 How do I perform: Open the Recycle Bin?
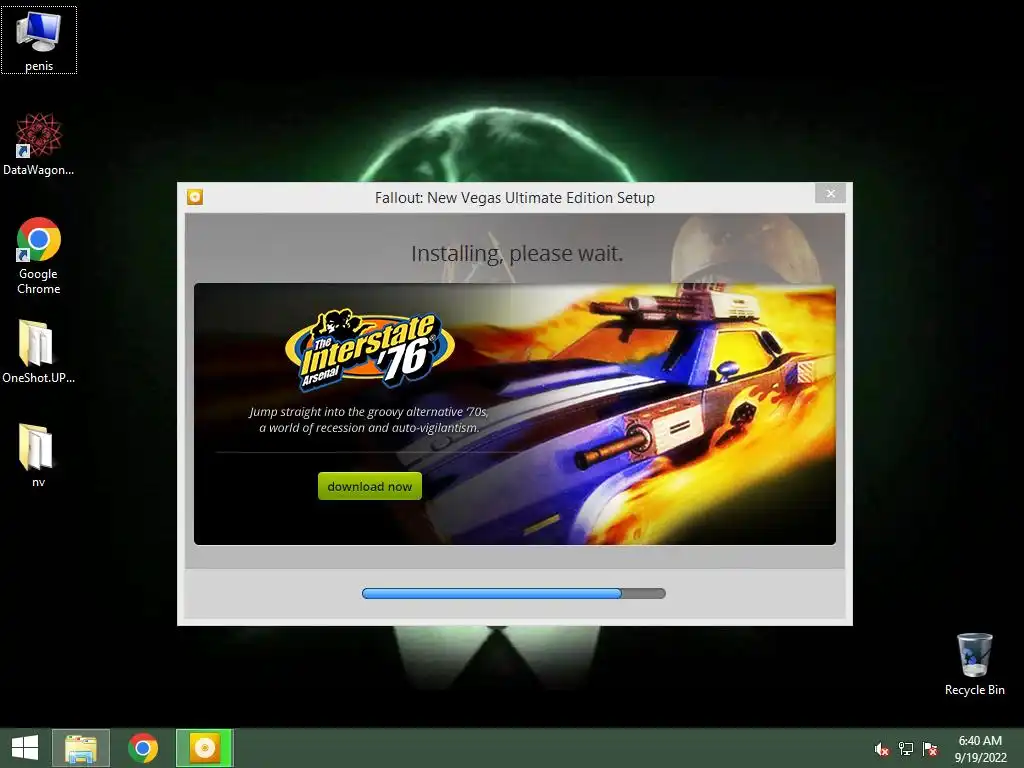pyautogui.click(x=974, y=664)
